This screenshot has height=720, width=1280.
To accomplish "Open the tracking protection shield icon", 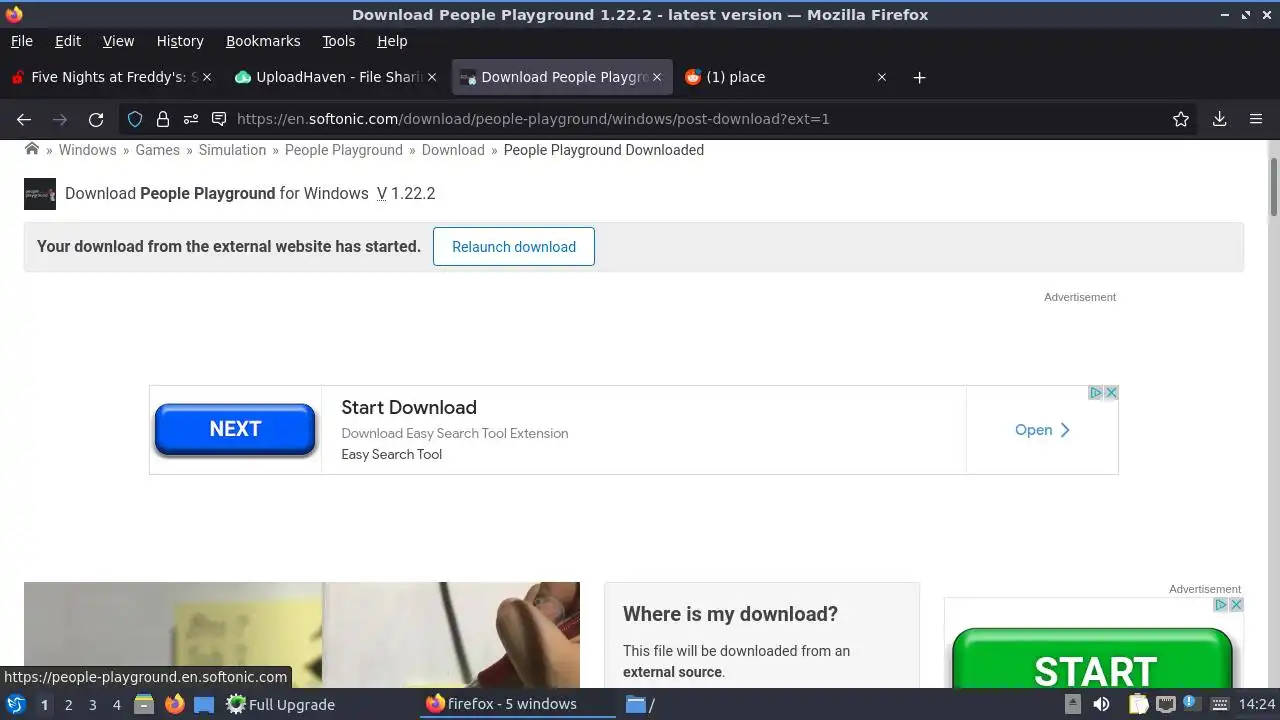I will 135,119.
